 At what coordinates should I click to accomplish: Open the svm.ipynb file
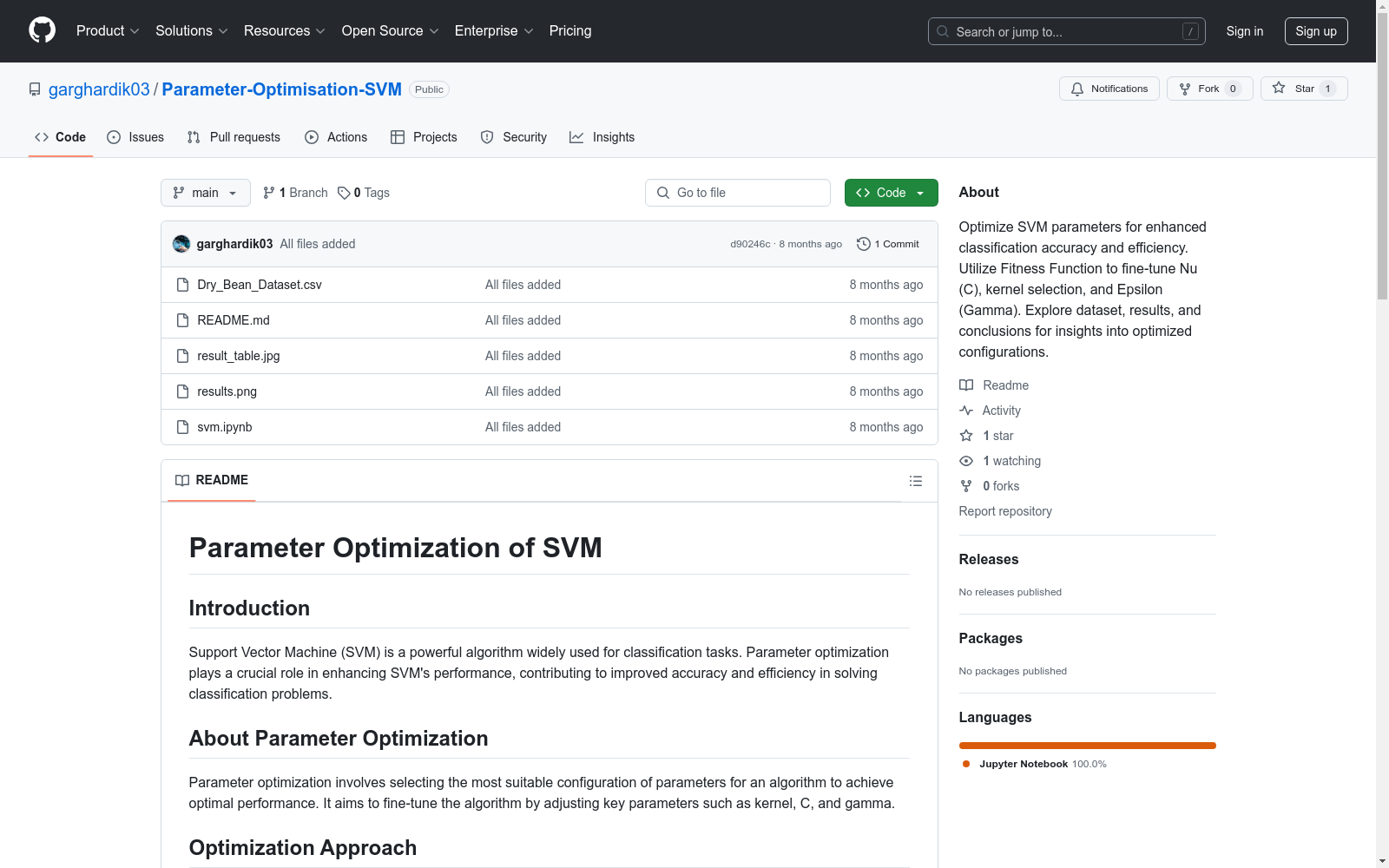pos(225,427)
